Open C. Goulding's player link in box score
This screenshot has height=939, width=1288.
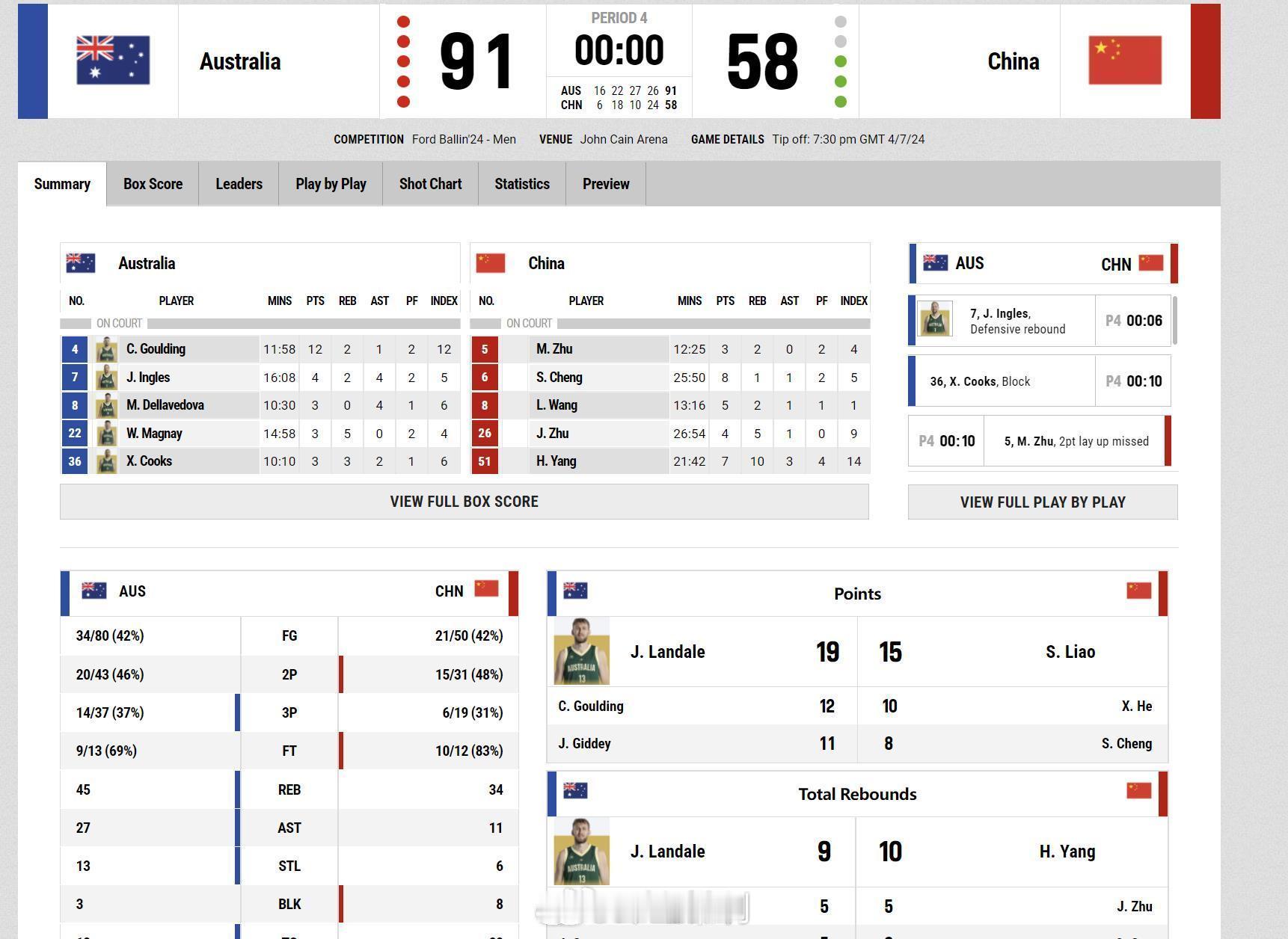(156, 349)
